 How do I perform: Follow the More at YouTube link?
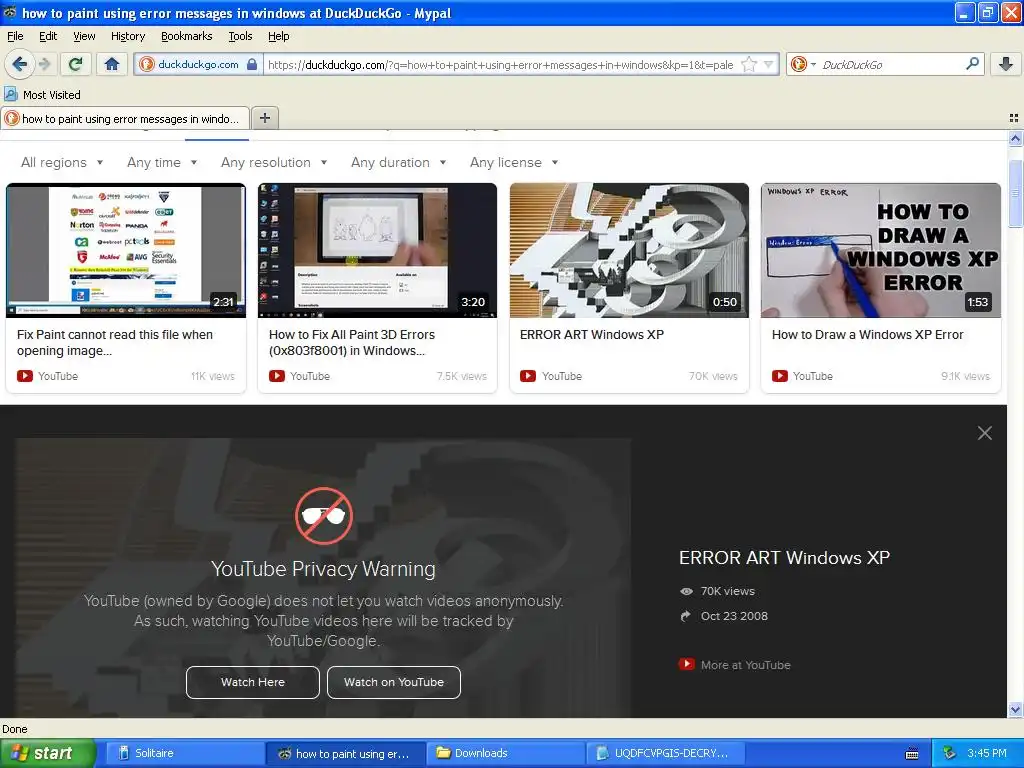pos(745,665)
